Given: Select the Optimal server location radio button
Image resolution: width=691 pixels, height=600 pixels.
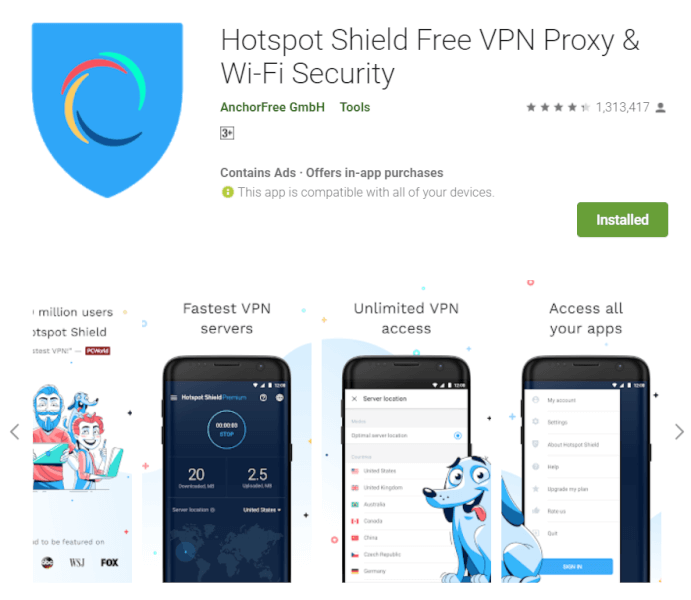Looking at the screenshot, I should 457,436.
